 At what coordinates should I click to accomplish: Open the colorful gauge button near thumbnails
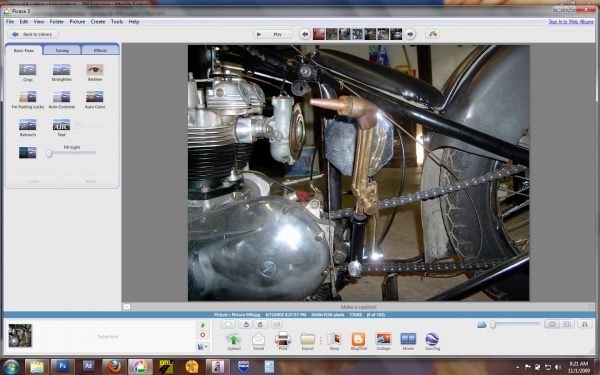(x=432, y=34)
